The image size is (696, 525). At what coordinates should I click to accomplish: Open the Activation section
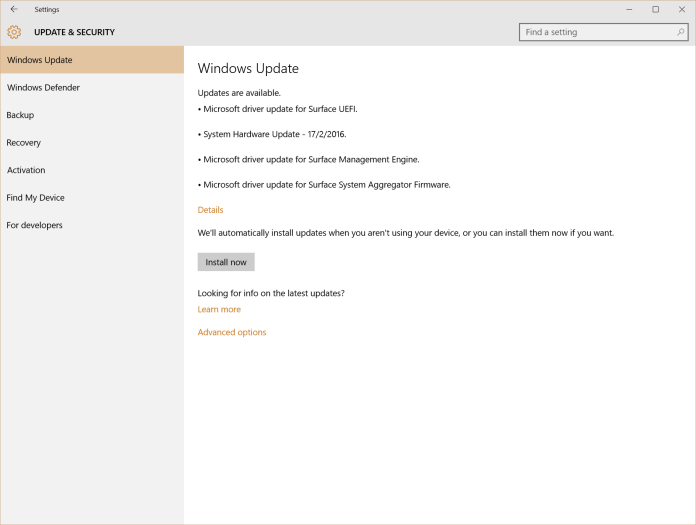[92, 170]
